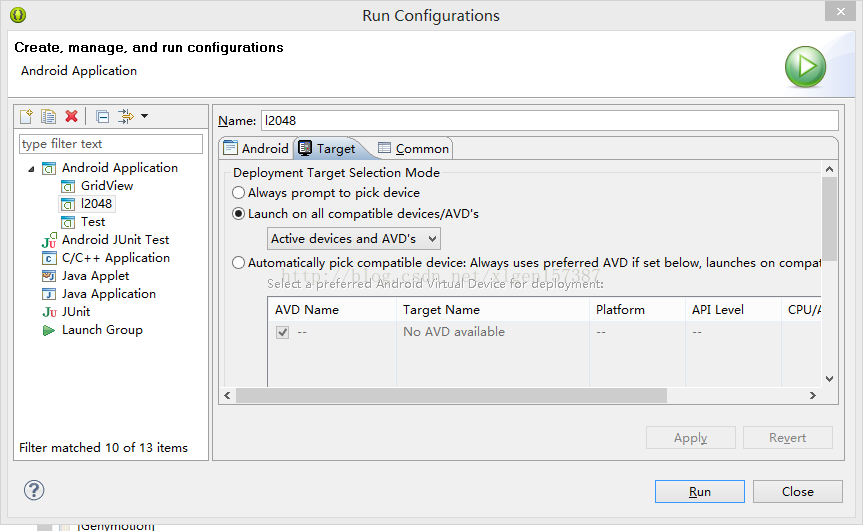The image size is (863, 531).
Task: Select Always prompt to pick device
Action: coord(238,193)
